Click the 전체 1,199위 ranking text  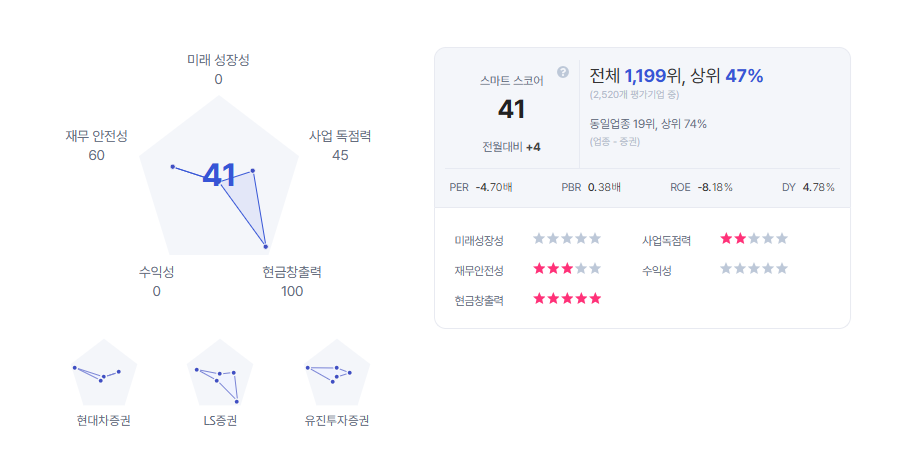pyautogui.click(x=636, y=76)
